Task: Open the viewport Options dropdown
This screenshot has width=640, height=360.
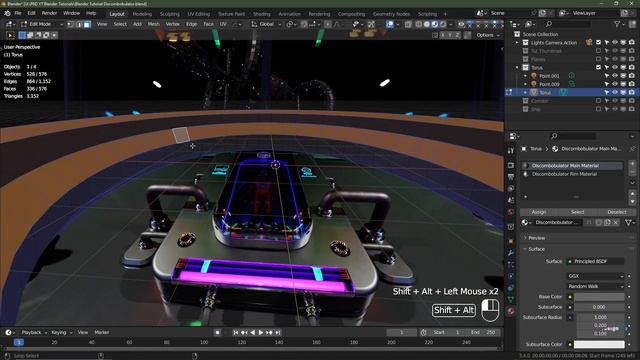Action: coord(487,35)
